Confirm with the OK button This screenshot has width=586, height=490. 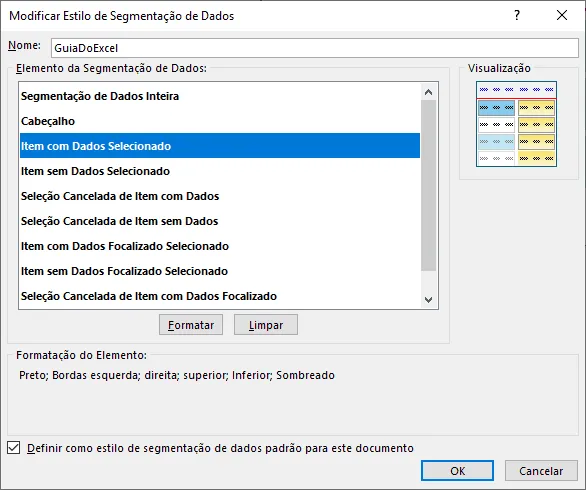(x=457, y=471)
